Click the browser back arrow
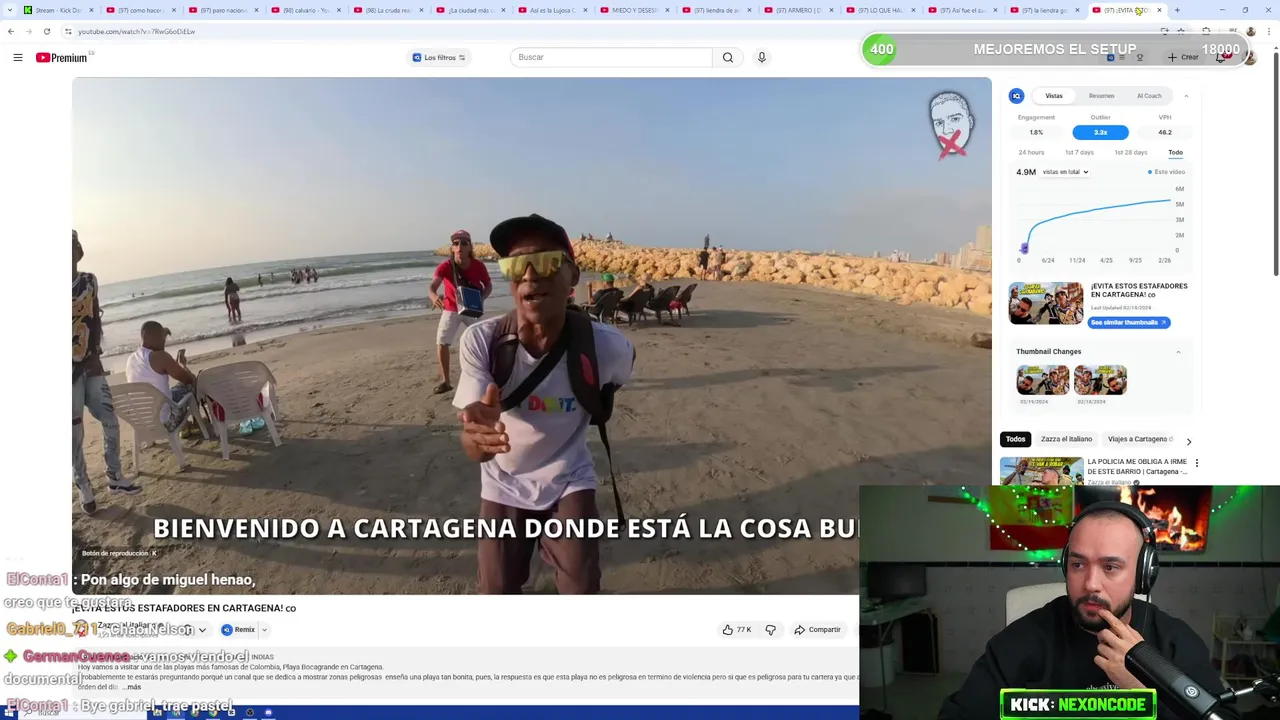 (x=11, y=31)
